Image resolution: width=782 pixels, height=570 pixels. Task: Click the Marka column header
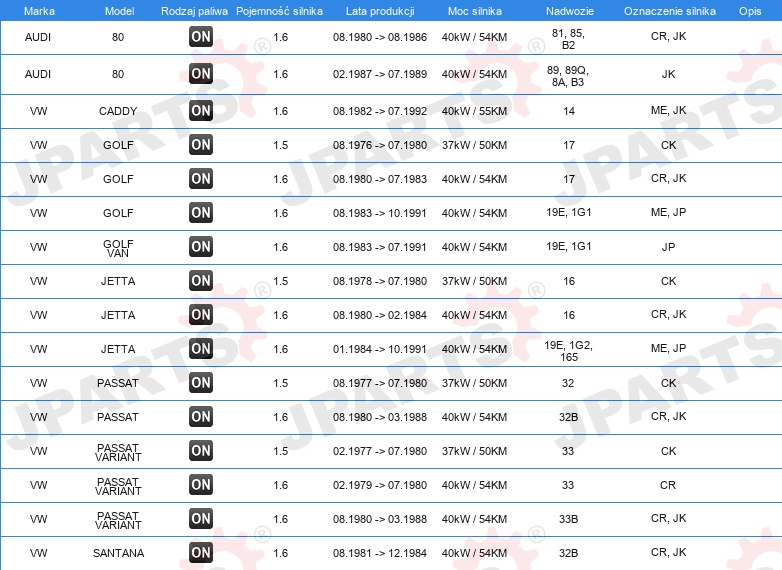pos(39,11)
